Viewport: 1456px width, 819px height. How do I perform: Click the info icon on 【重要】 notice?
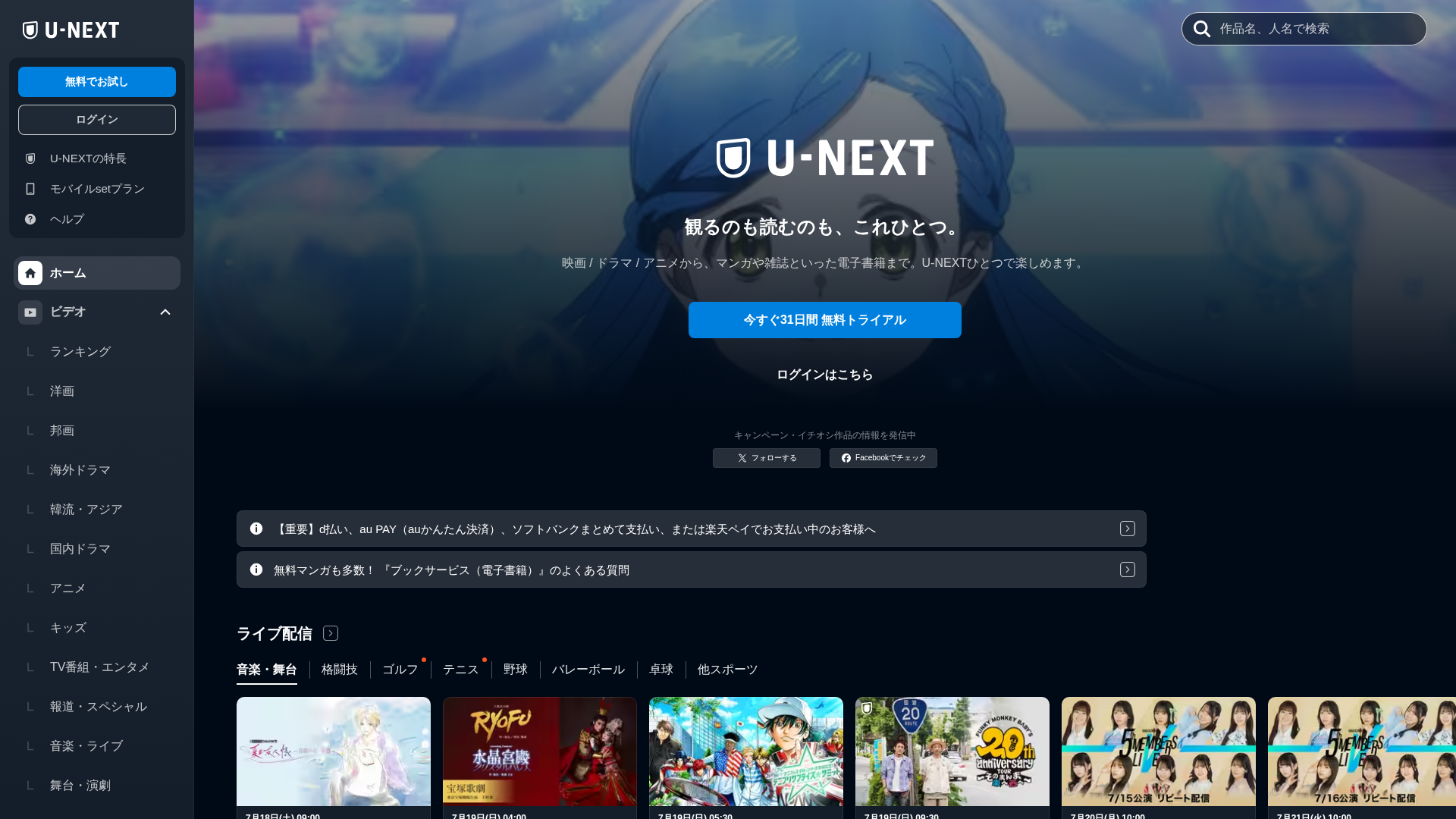(256, 529)
